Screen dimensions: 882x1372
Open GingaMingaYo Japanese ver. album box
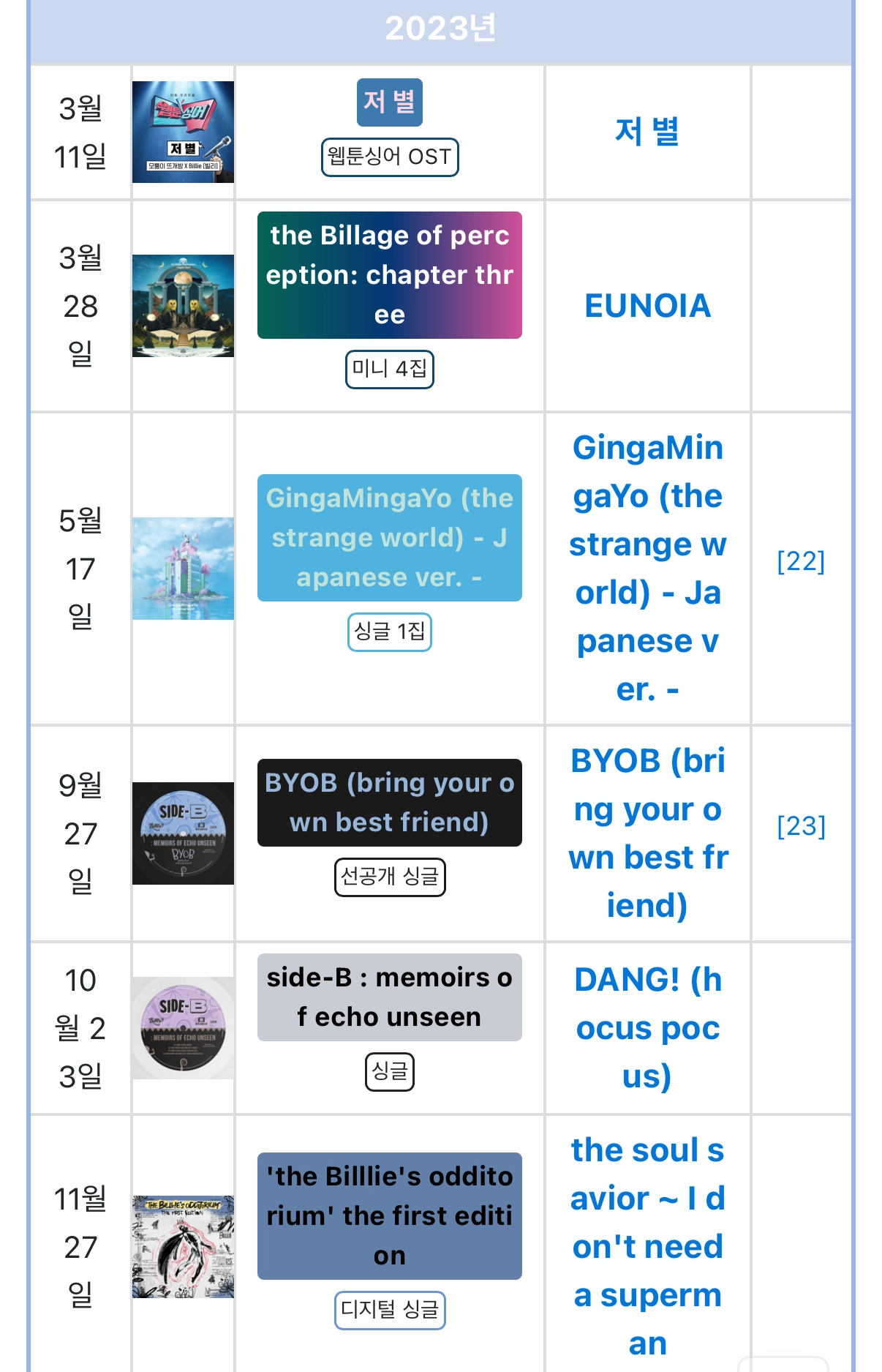(x=390, y=538)
